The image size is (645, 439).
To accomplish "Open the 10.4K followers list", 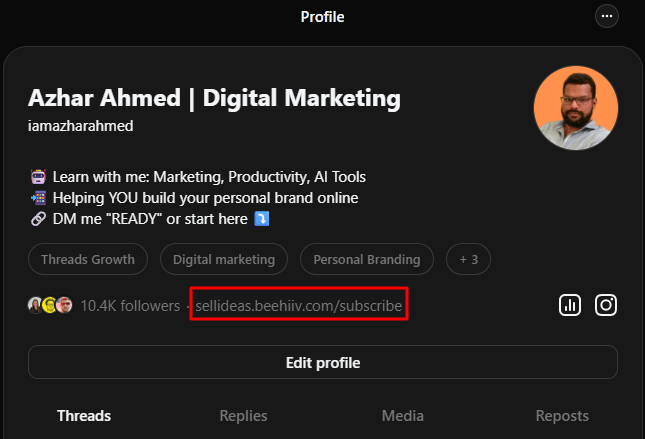I will click(130, 305).
